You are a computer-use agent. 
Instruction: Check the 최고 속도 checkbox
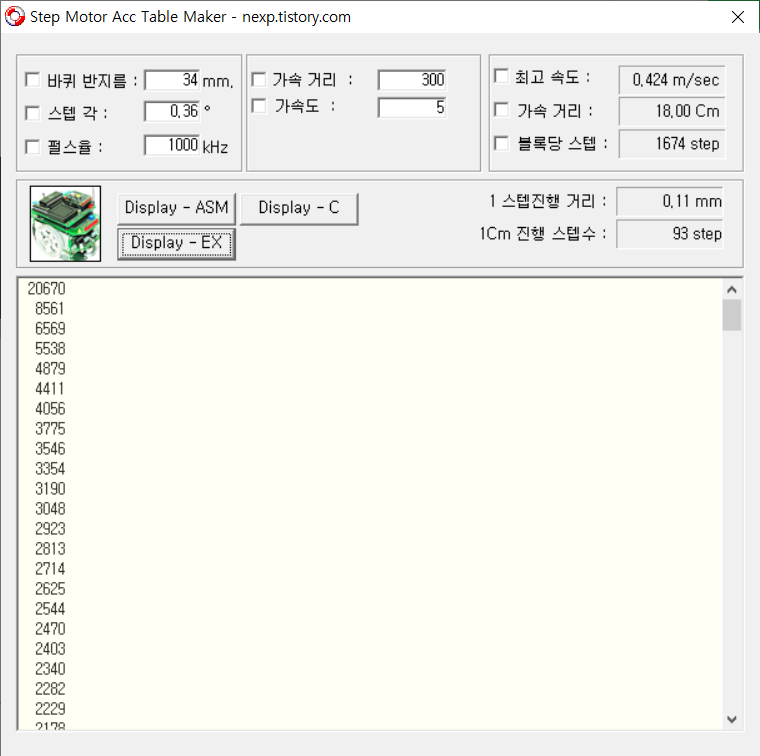(x=501, y=76)
